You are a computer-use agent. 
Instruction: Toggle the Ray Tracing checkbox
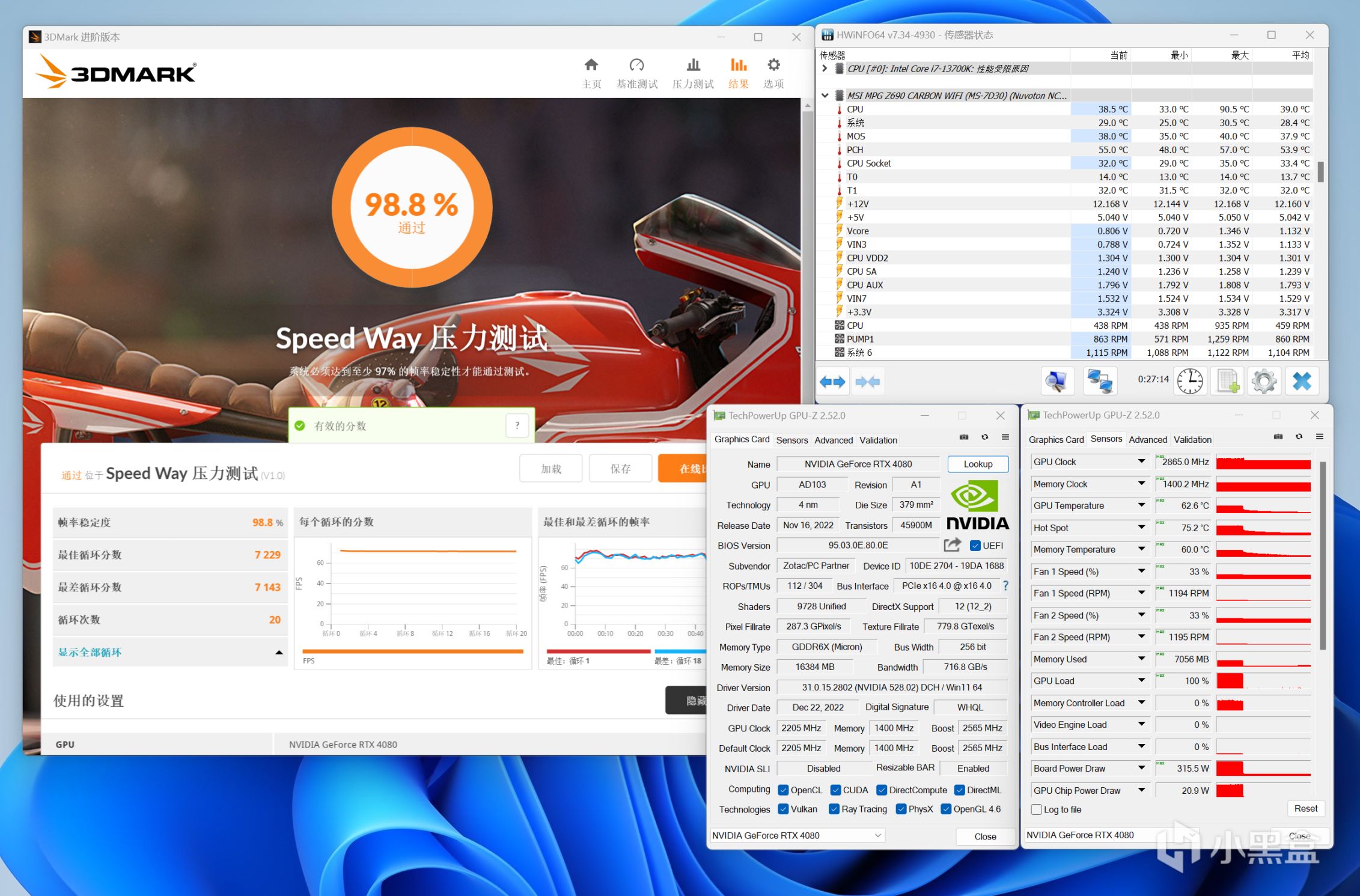[834, 809]
